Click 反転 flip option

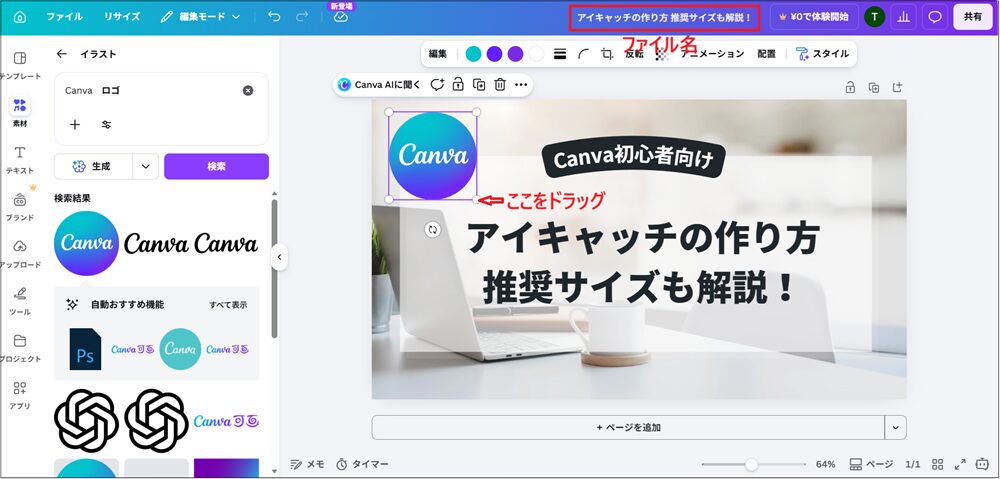coord(634,54)
